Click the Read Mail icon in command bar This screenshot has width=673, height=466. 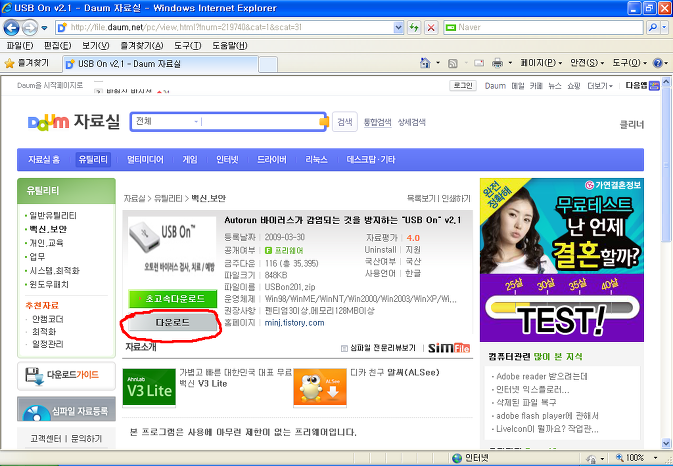[x=479, y=63]
